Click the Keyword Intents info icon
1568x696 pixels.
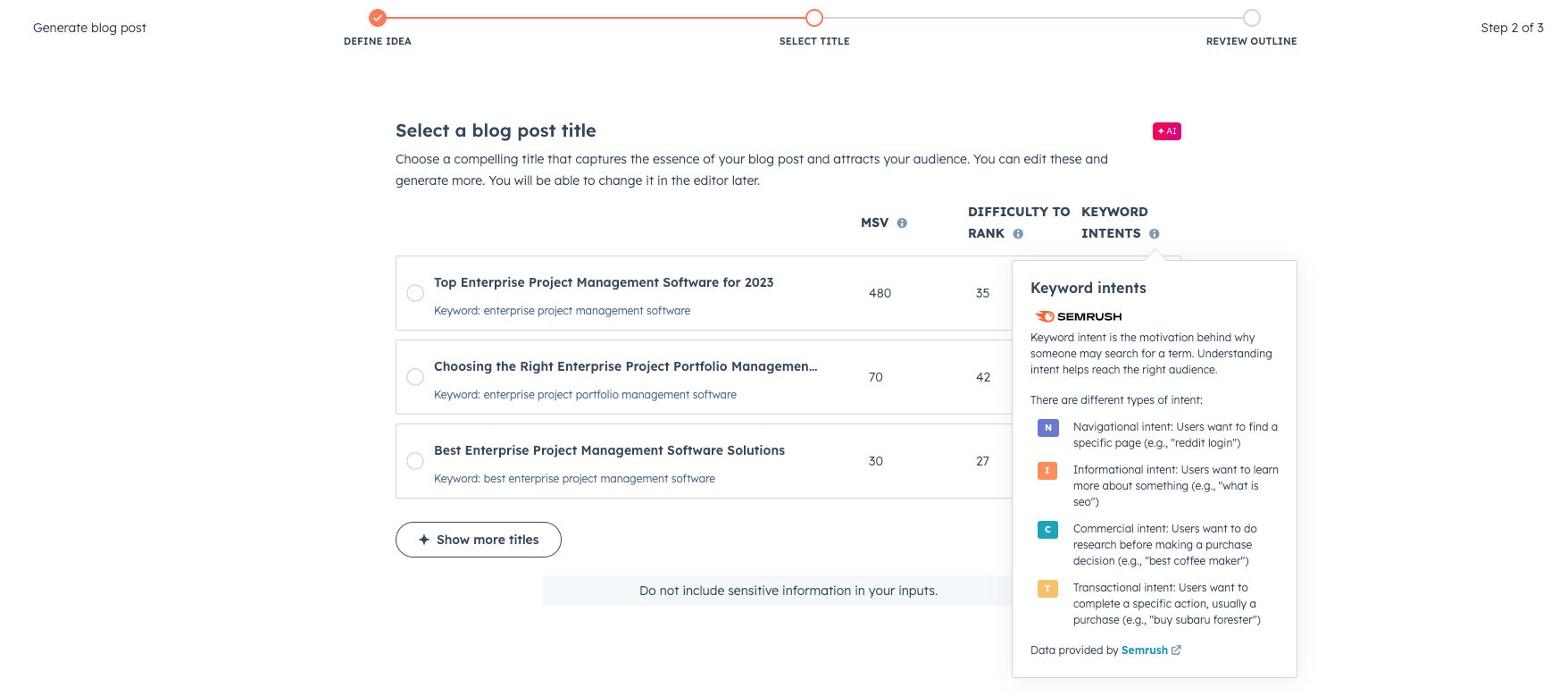click(1155, 234)
